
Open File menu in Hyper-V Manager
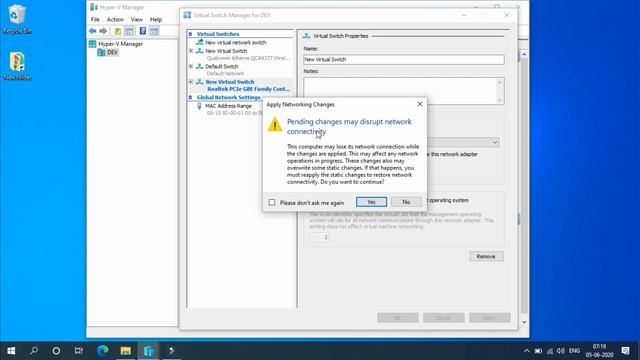(x=95, y=19)
